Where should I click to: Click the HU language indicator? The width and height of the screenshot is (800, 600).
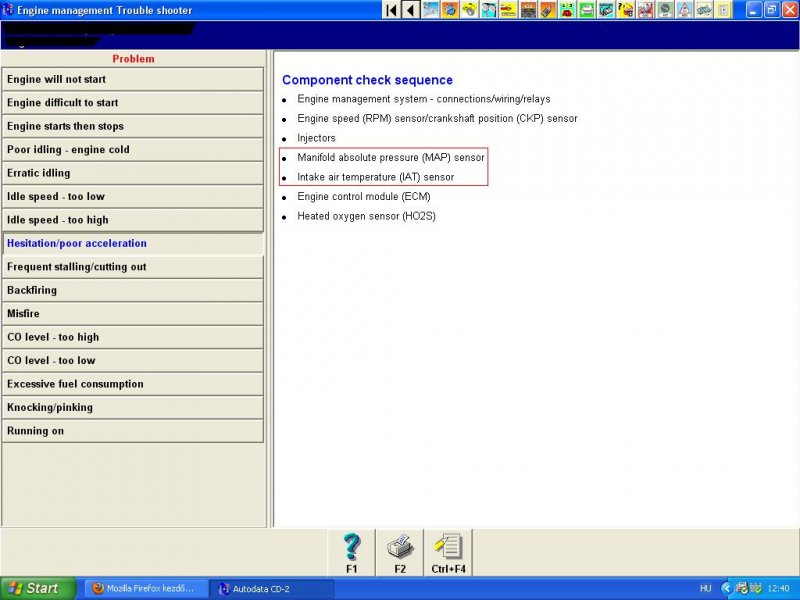coord(705,589)
